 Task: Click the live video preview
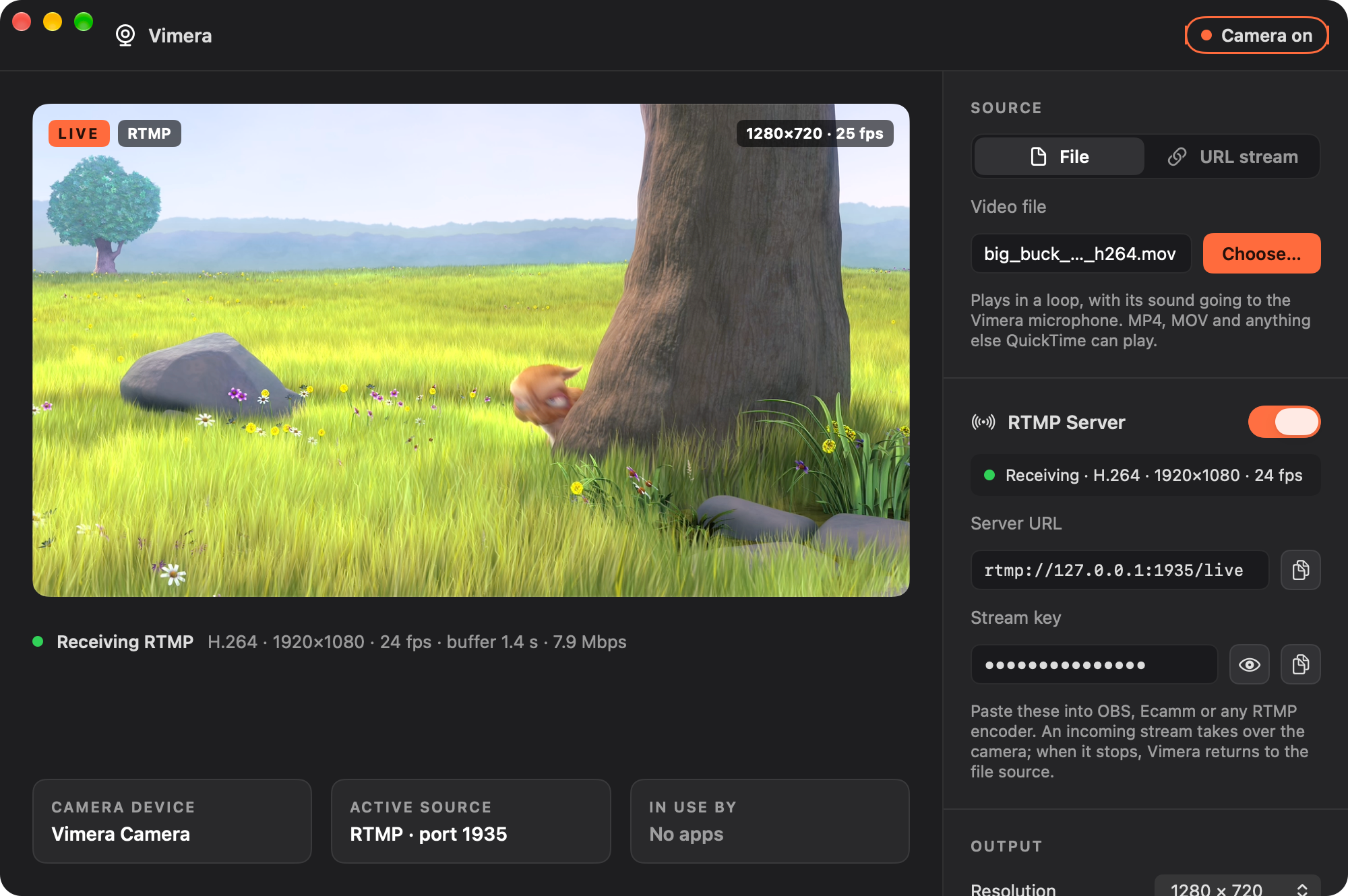tap(471, 350)
